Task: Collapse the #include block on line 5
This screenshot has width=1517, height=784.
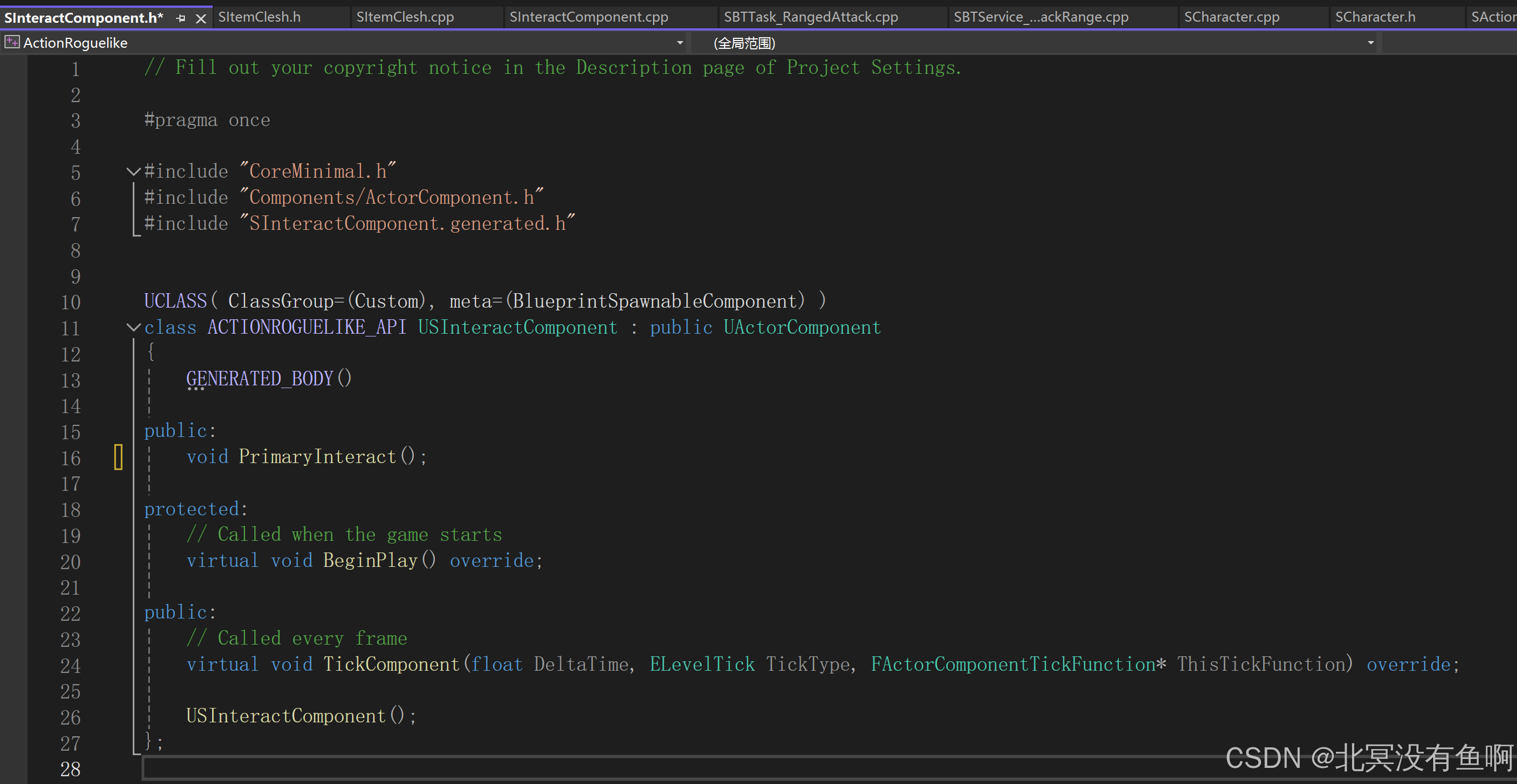Action: [133, 172]
